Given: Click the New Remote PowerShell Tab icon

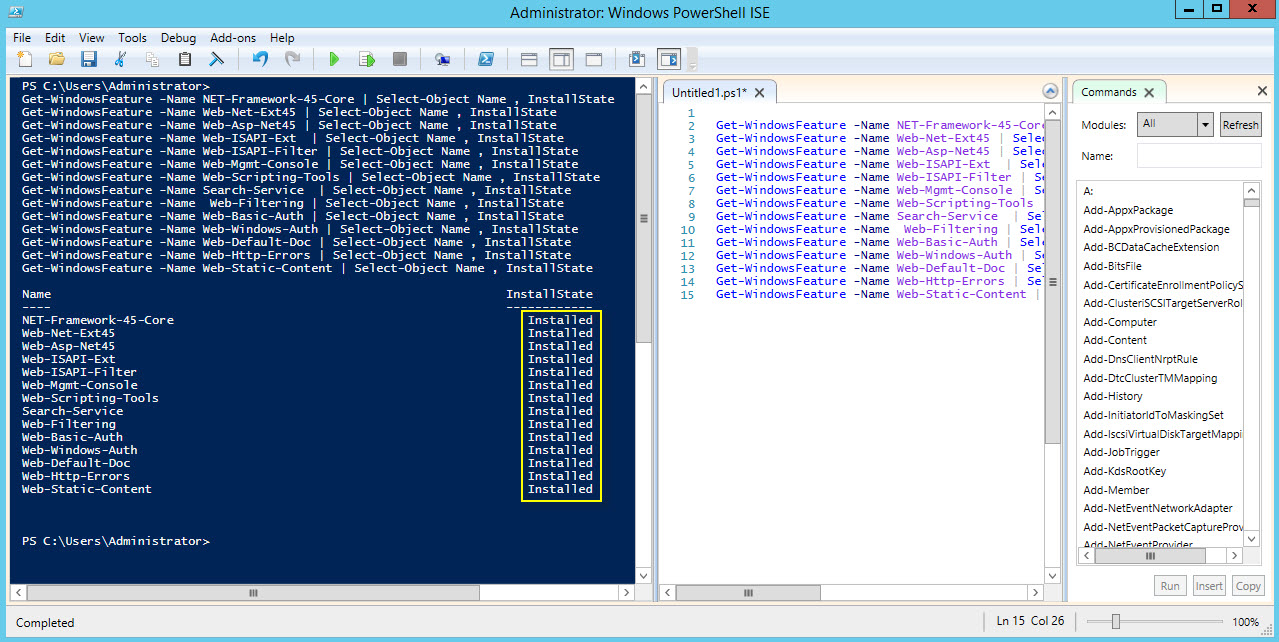Looking at the screenshot, I should 441,59.
